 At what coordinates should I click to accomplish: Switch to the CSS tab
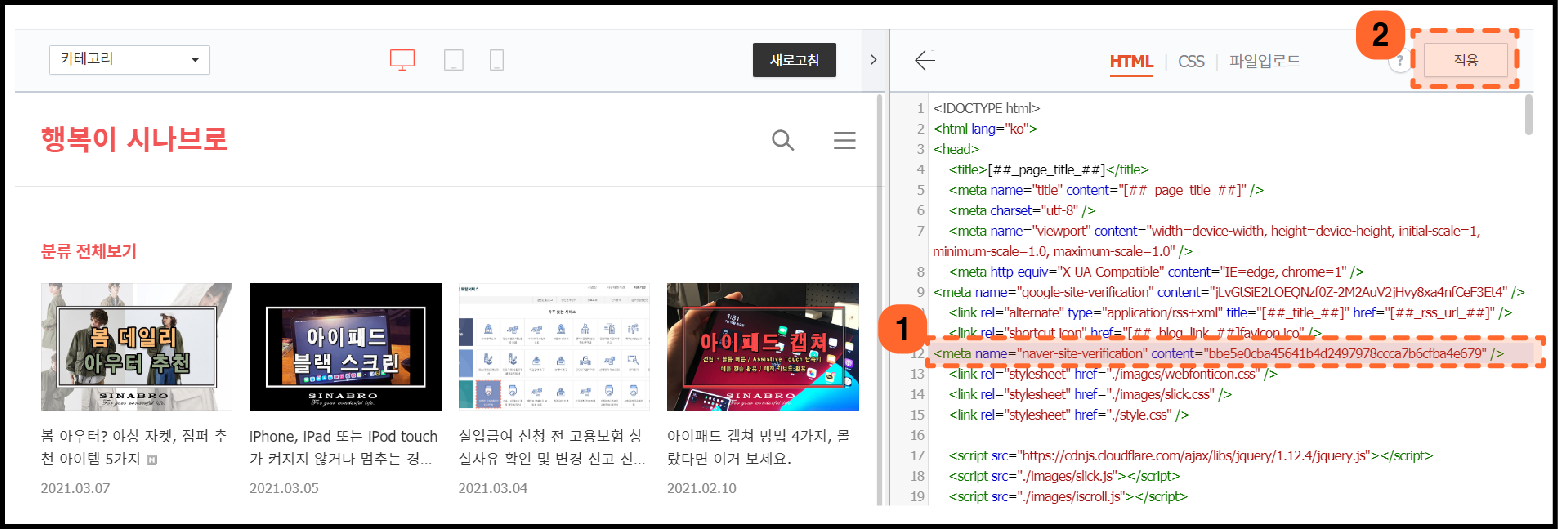pos(1191,61)
